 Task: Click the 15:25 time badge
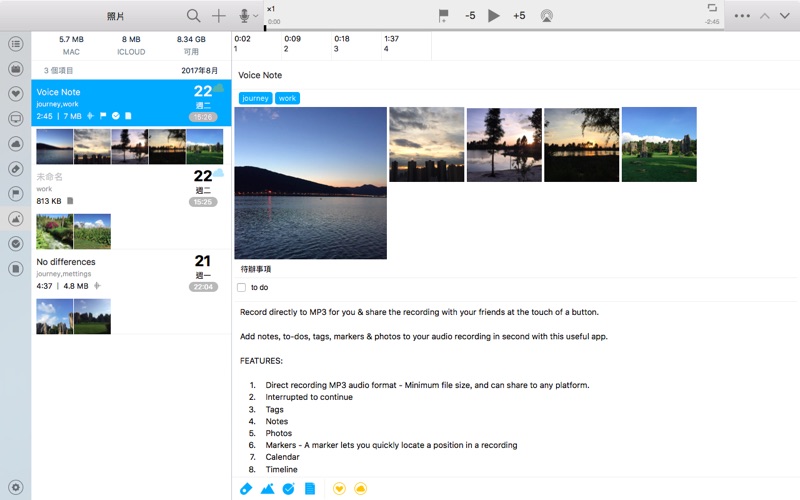[203, 202]
